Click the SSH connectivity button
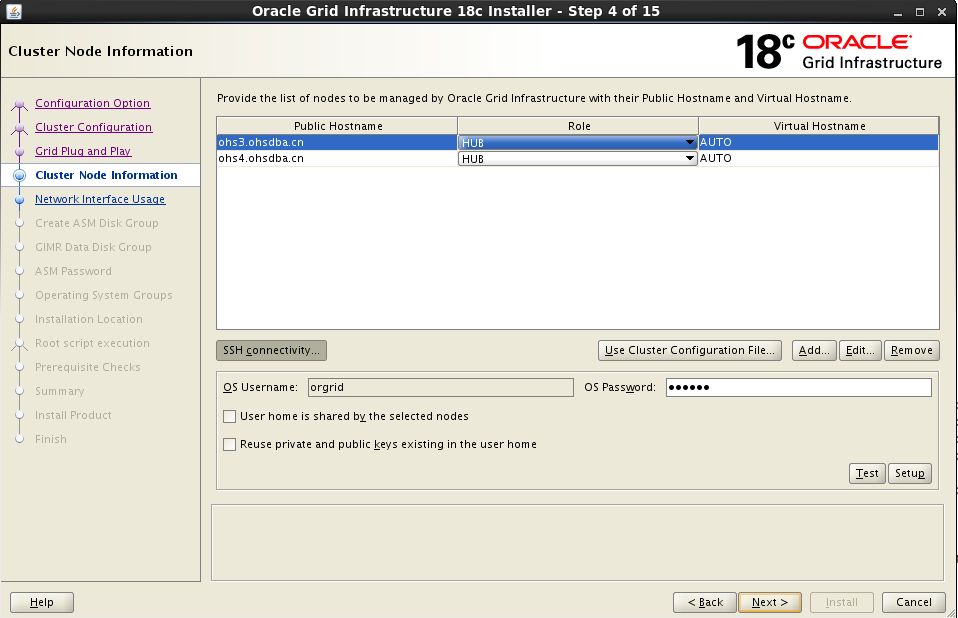The image size is (958, 618). click(271, 351)
